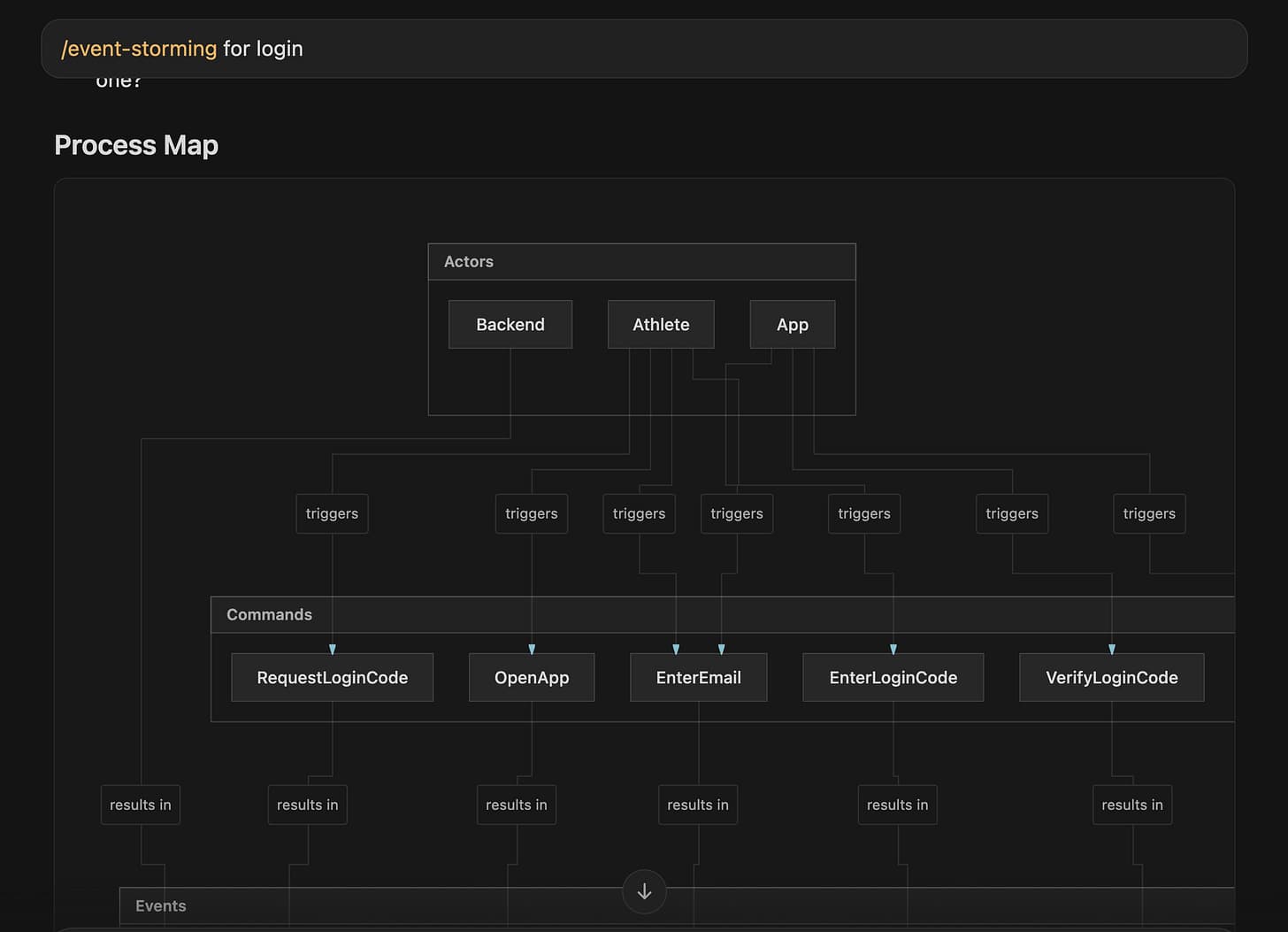1288x932 pixels.
Task: Click the triggers label pointing to OpenApp
Action: (x=532, y=514)
